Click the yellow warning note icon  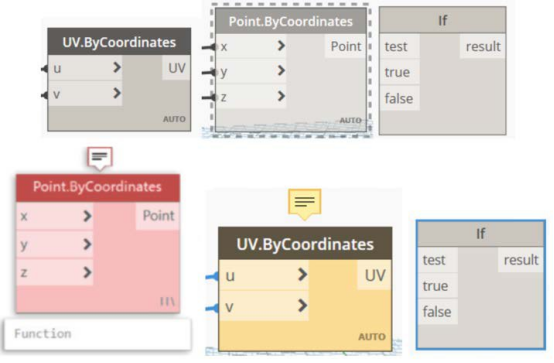click(x=305, y=204)
